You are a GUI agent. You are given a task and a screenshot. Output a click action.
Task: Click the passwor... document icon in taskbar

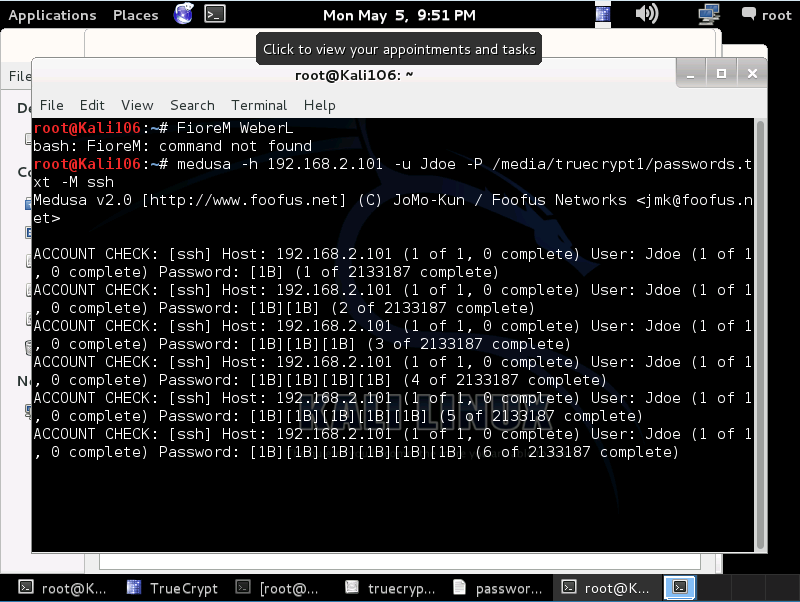pos(459,587)
